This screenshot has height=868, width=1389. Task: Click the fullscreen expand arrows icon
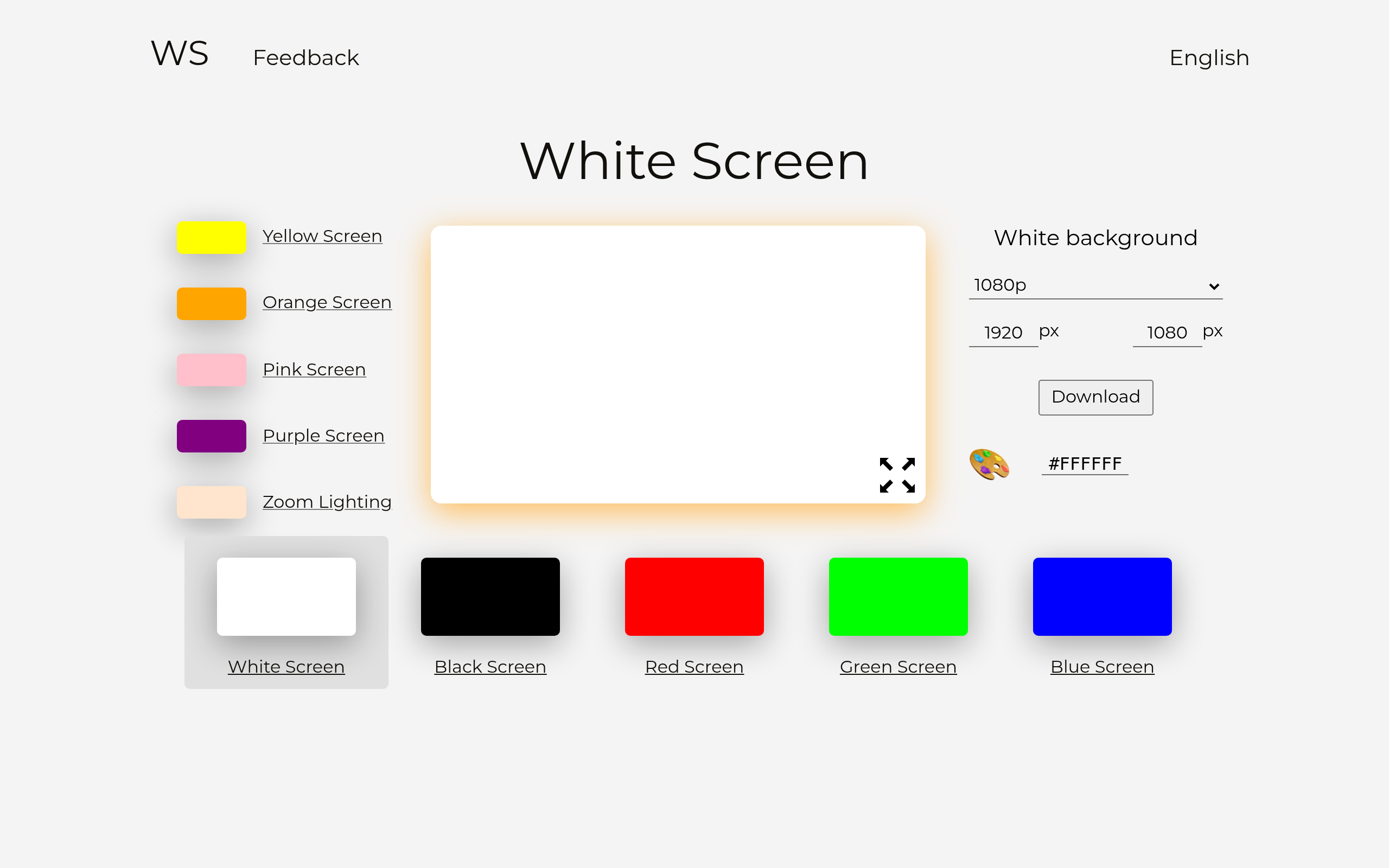click(897, 475)
